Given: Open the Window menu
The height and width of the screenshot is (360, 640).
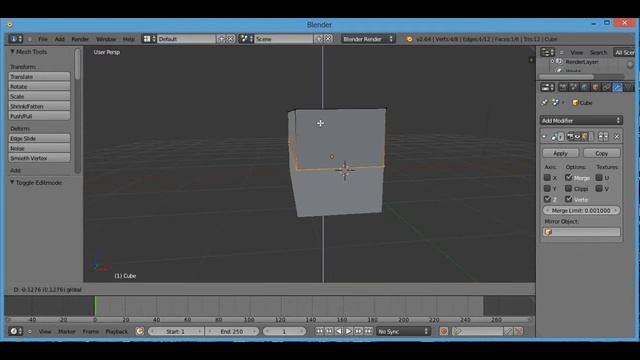Looking at the screenshot, I should click(106, 39).
